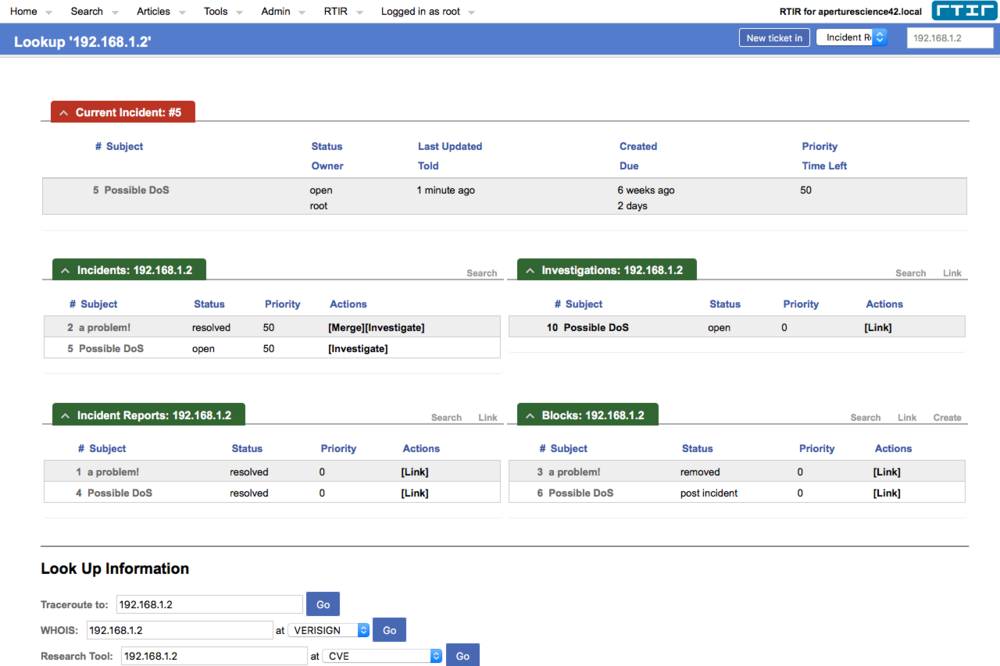Click Link option in Incident Reports header
This screenshot has width=1000, height=666.
(488, 418)
